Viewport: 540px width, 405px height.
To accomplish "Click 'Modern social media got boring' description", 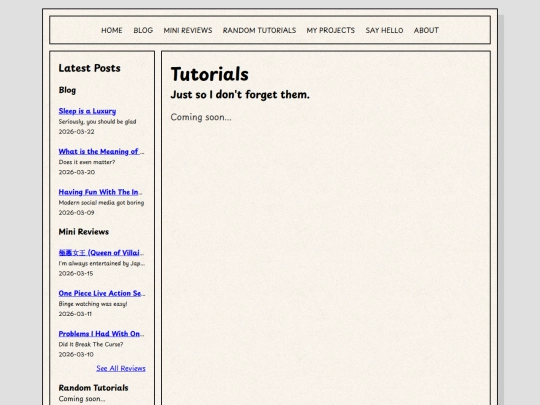I will [101, 203].
